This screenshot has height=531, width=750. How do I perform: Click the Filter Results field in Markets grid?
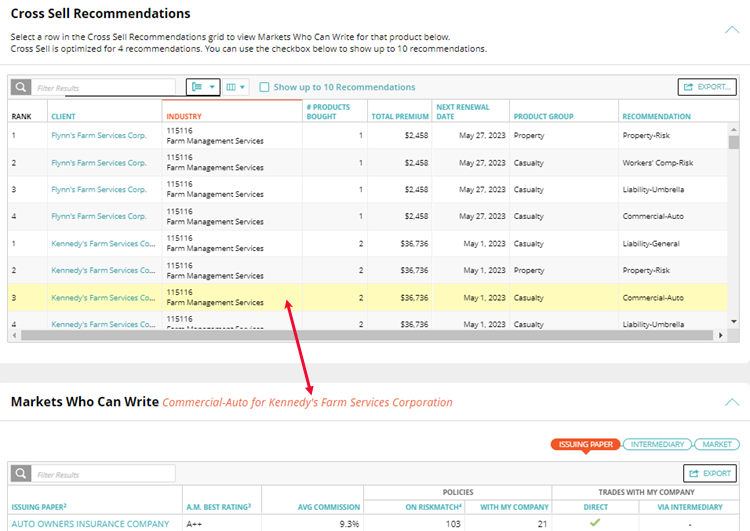click(x=104, y=474)
